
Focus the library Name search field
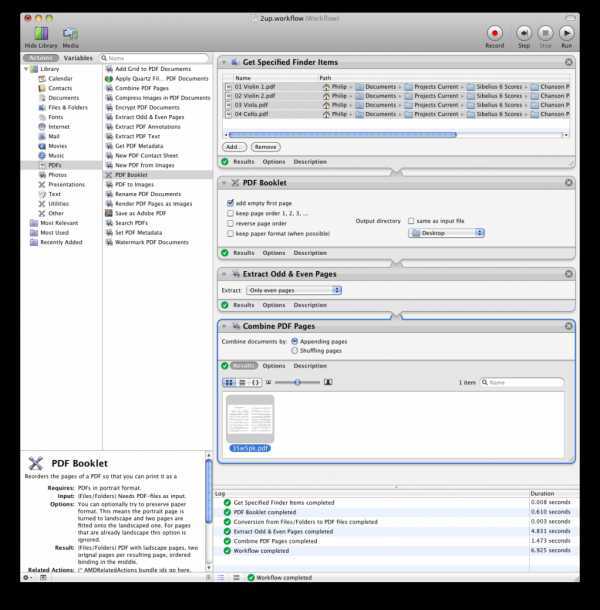154,58
